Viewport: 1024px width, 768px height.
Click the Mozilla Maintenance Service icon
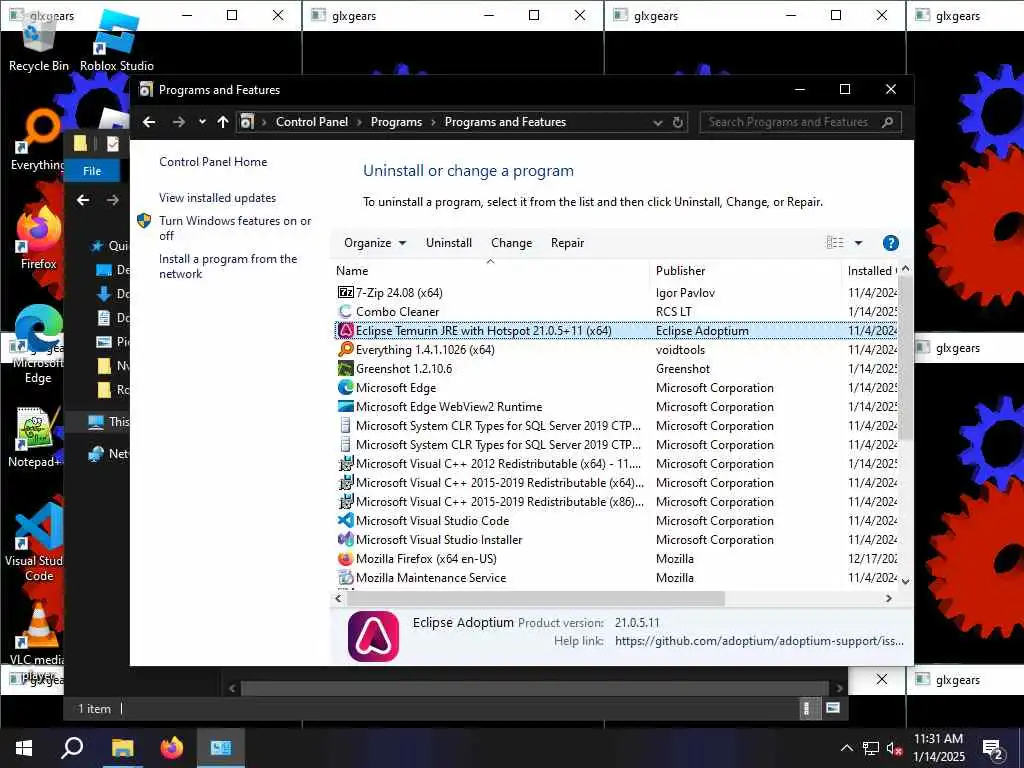pos(345,577)
